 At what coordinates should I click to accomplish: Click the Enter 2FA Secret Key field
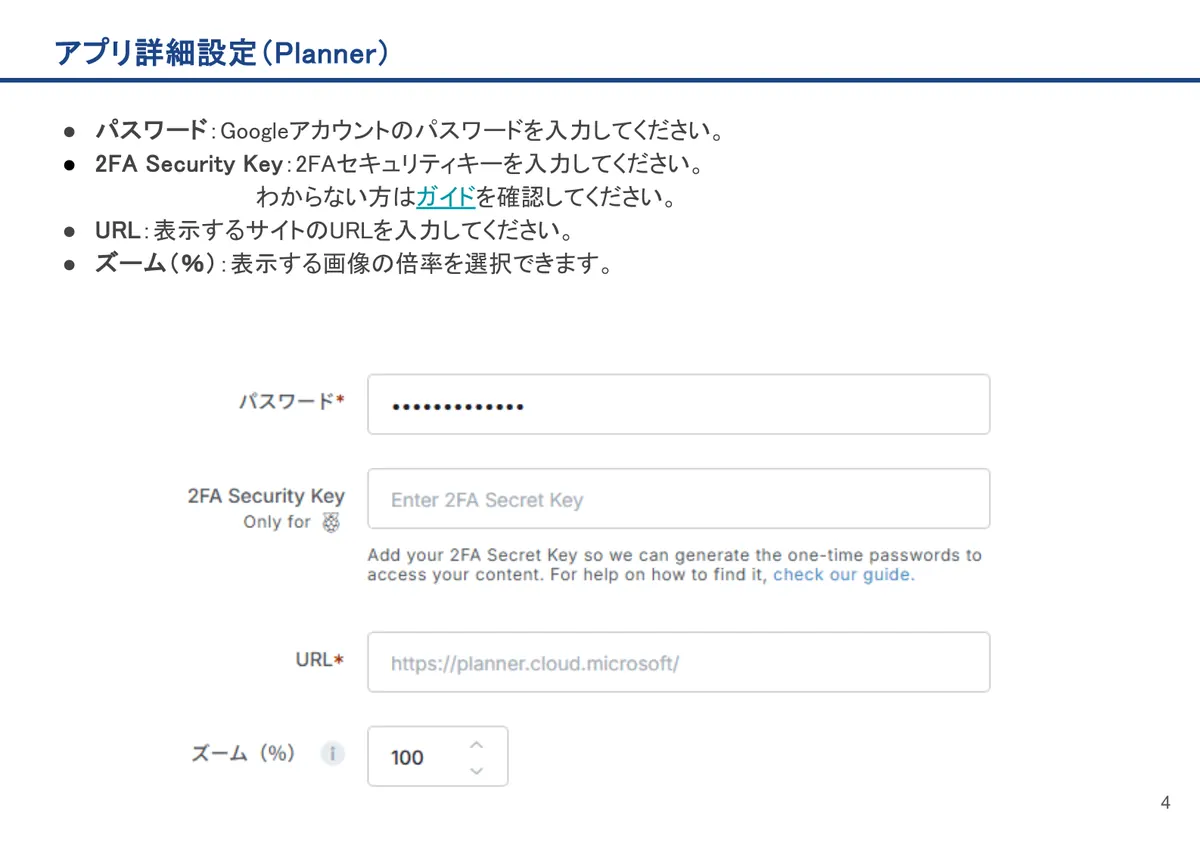coord(678,499)
